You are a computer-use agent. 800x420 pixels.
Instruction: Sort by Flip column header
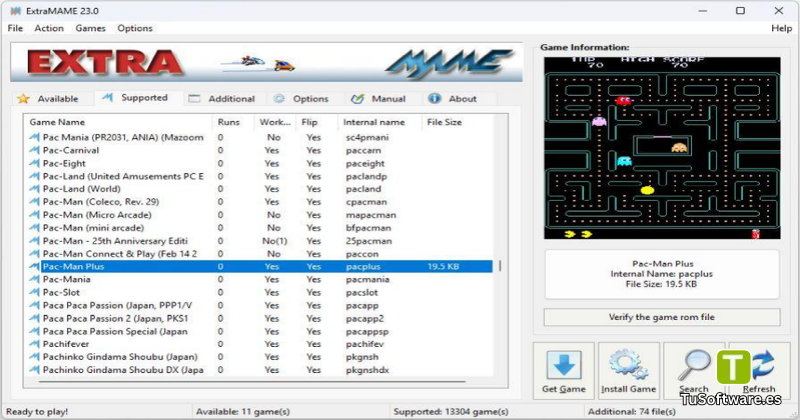click(x=316, y=122)
